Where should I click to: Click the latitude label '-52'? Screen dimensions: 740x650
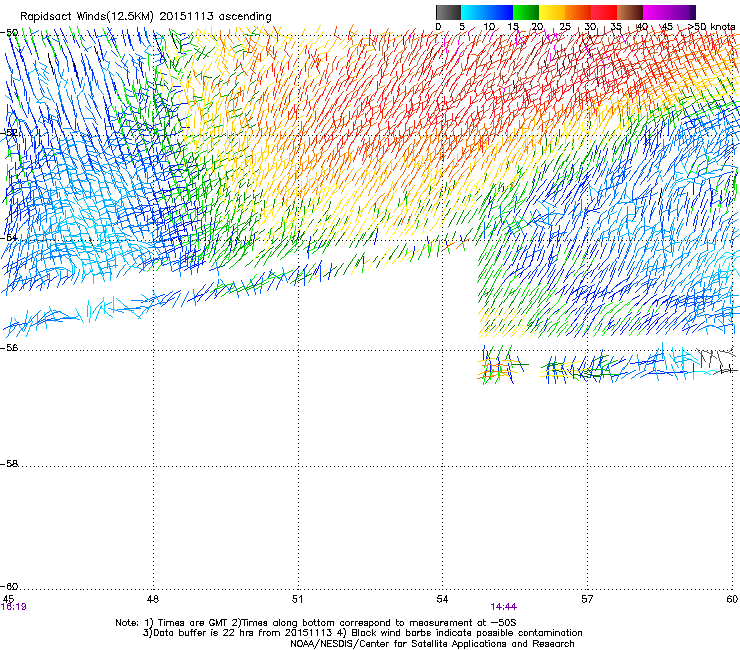[x=9, y=133]
